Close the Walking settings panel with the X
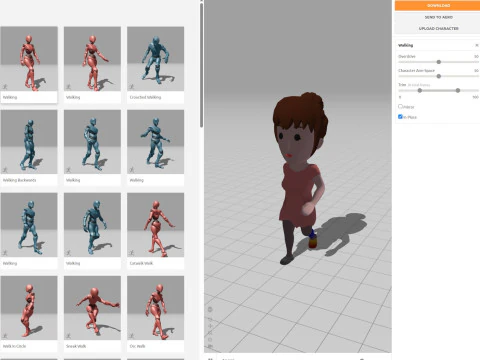This screenshot has height=360, width=480. coord(476,45)
